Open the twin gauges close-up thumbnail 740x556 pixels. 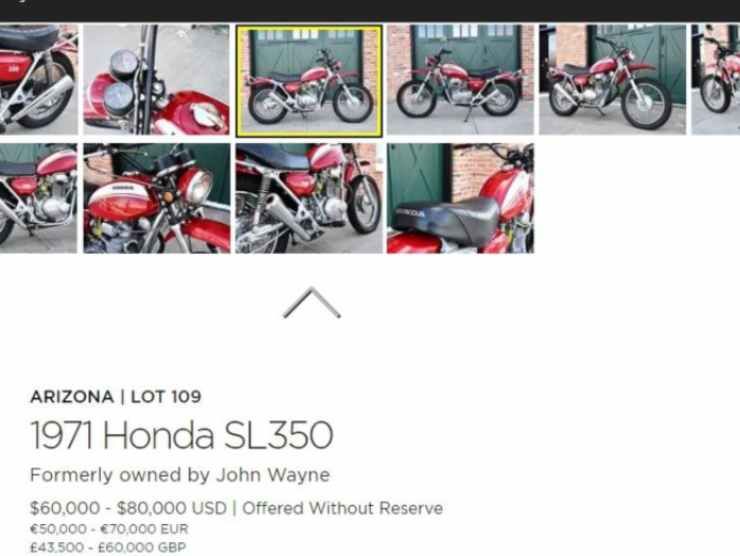point(157,80)
